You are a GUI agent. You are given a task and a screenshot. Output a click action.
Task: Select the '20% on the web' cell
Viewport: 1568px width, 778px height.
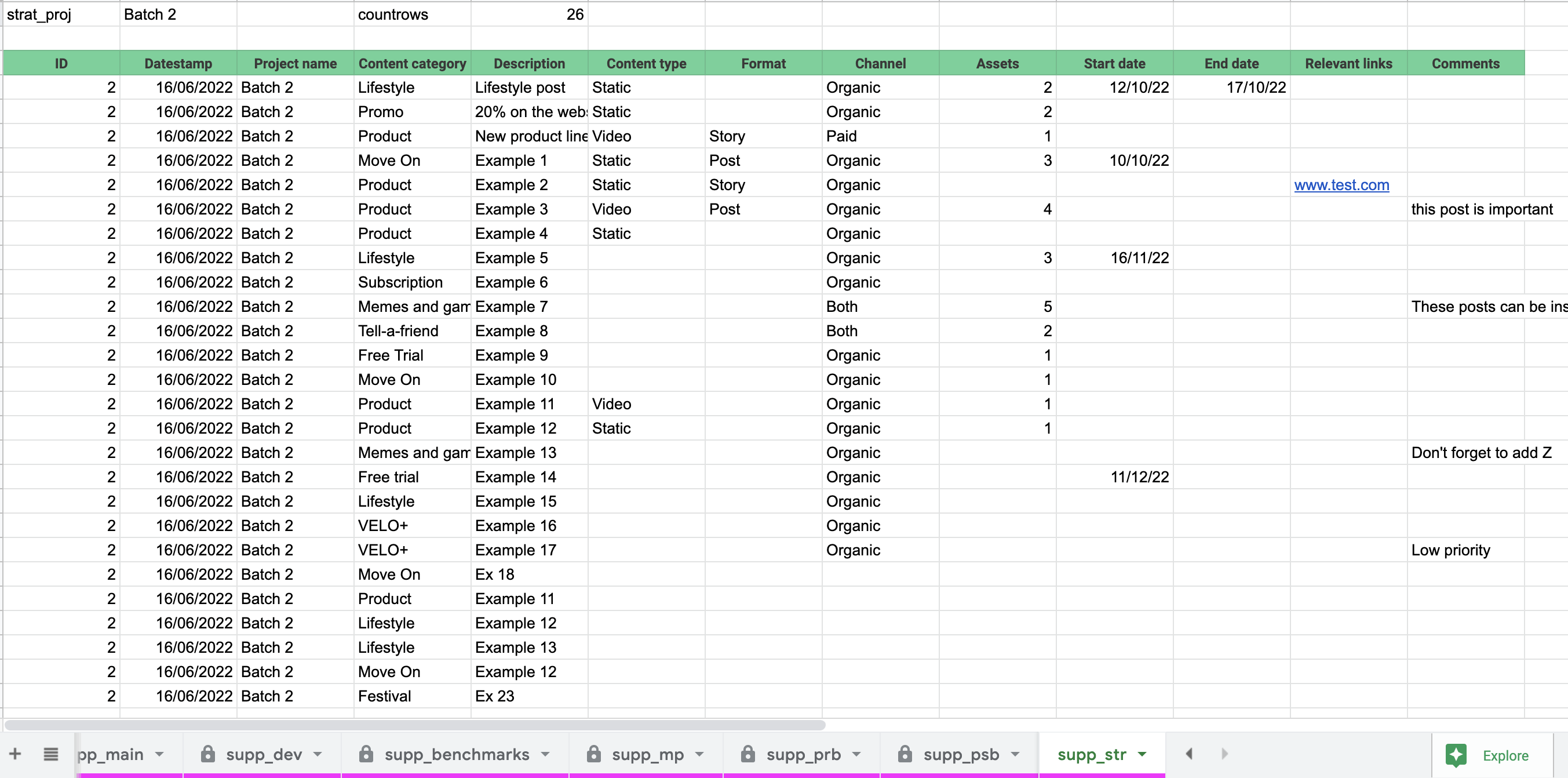click(x=530, y=112)
